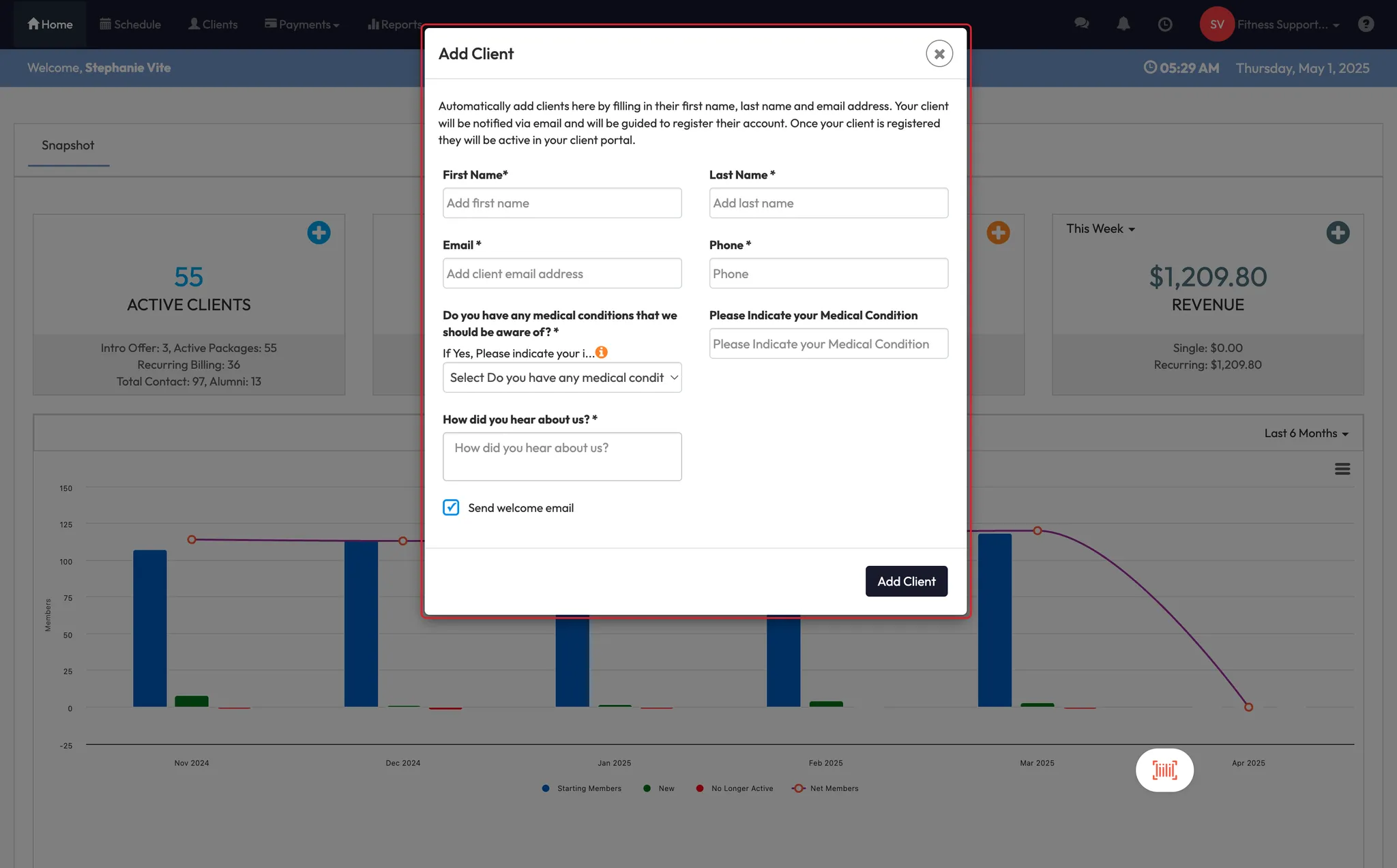Open the help question mark icon

1366,24
